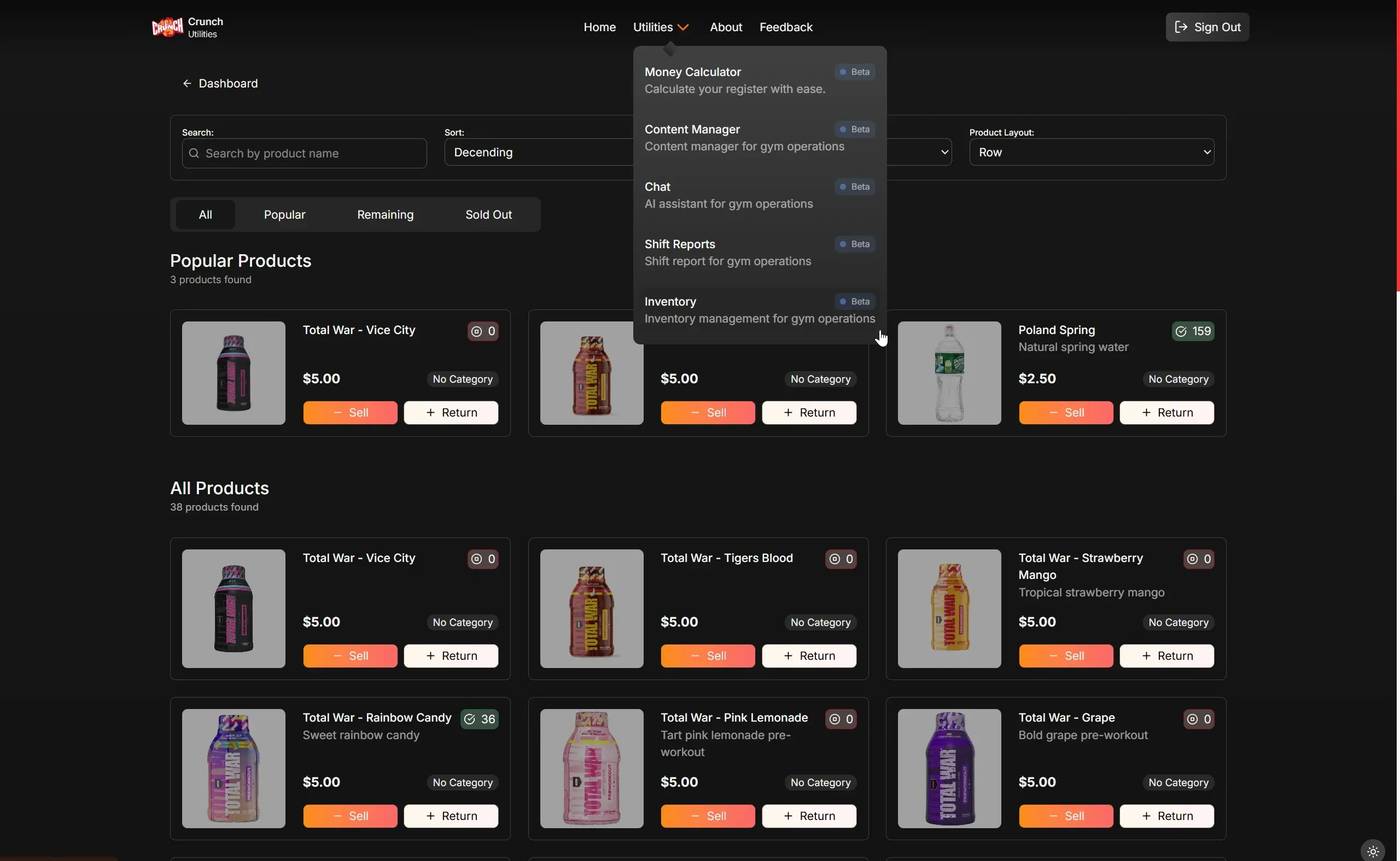
Task: Click the Beta badge on Money Calculator
Action: [x=854, y=72]
